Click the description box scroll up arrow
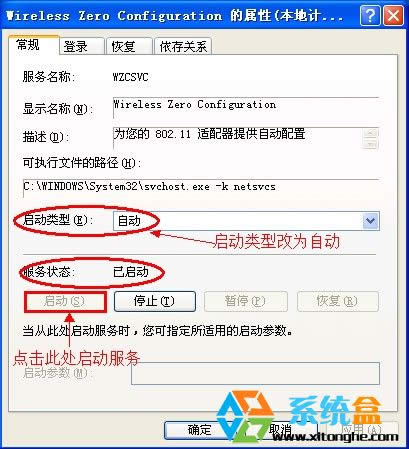This screenshot has height=449, width=409. pos(370,133)
